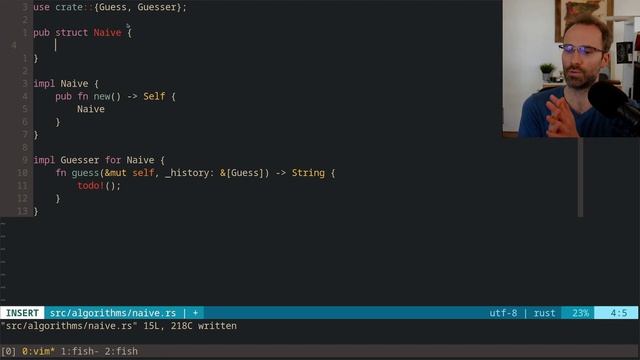
Task: Click the '_history' parameter name
Action: click(x=187, y=173)
